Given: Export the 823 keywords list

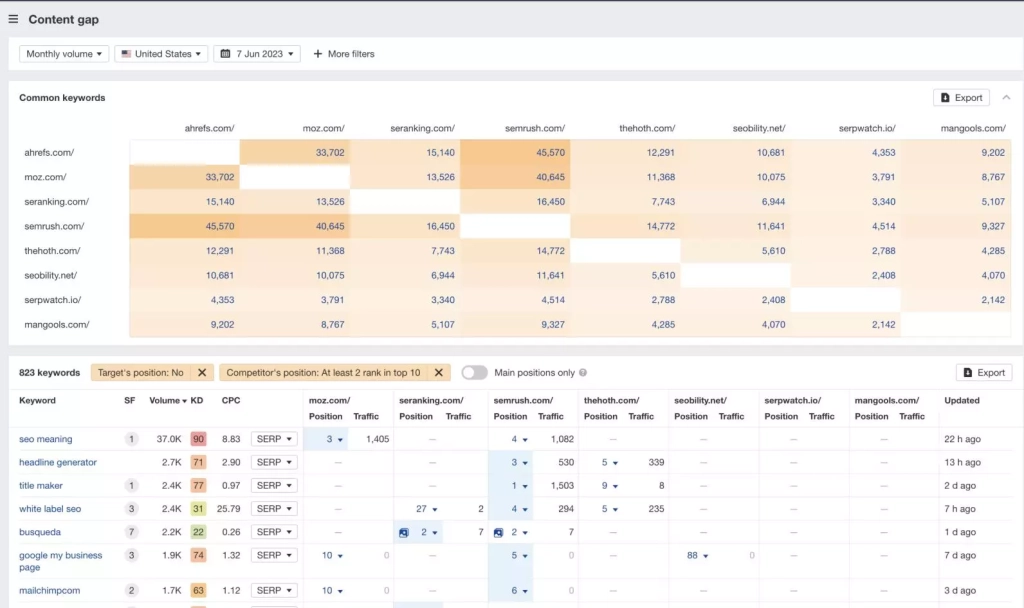Looking at the screenshot, I should (984, 372).
